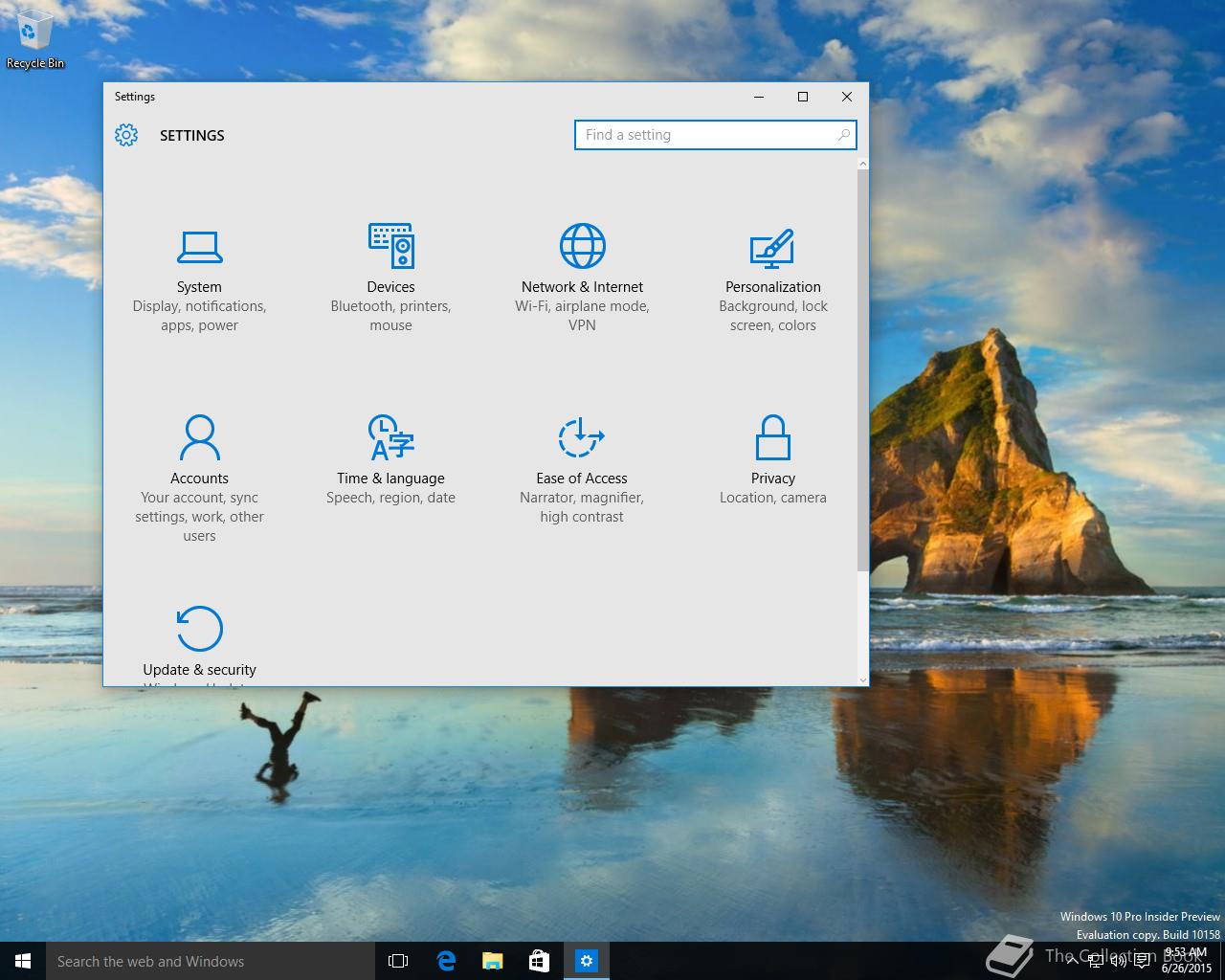
Task: Open Update & security settings
Action: [x=199, y=643]
